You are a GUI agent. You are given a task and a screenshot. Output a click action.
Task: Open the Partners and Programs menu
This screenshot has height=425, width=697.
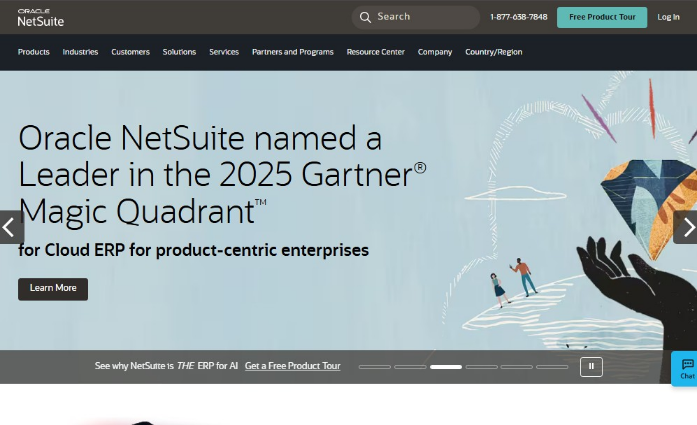coord(292,52)
